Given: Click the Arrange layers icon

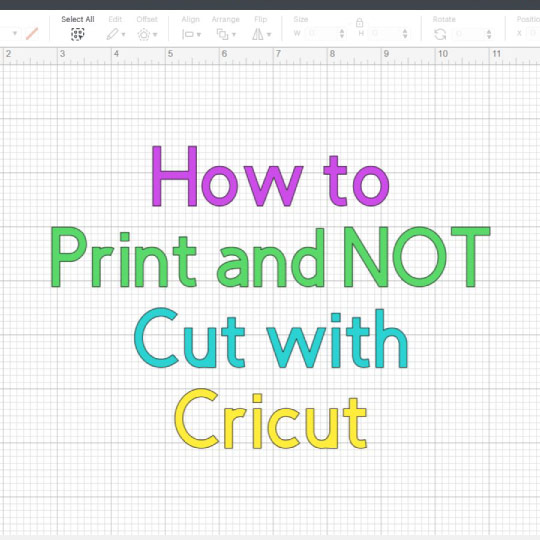Looking at the screenshot, I should 222,34.
